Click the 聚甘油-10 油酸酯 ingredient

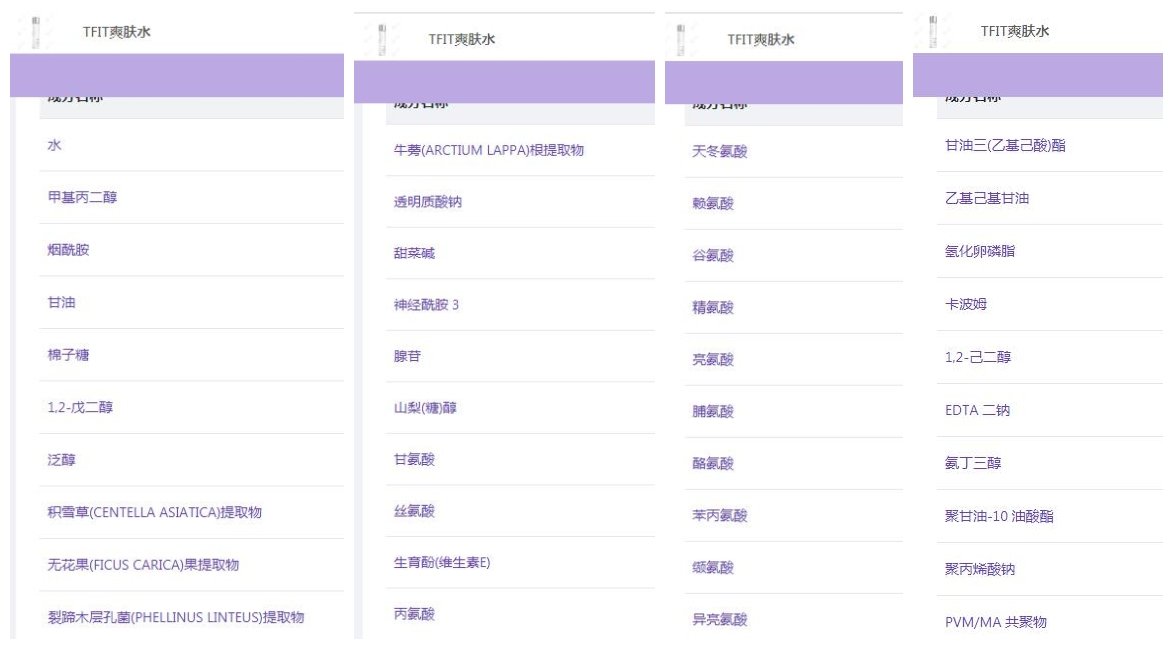pos(998,516)
